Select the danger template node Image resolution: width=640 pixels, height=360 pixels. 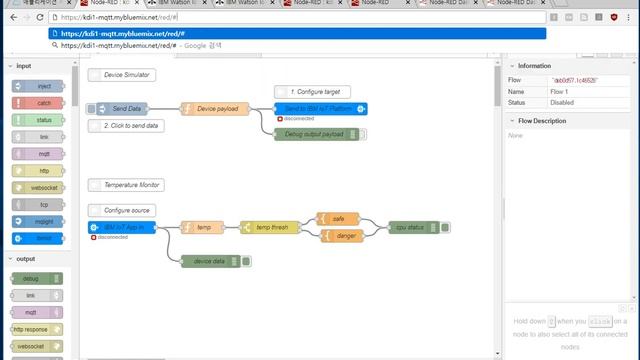[342, 236]
